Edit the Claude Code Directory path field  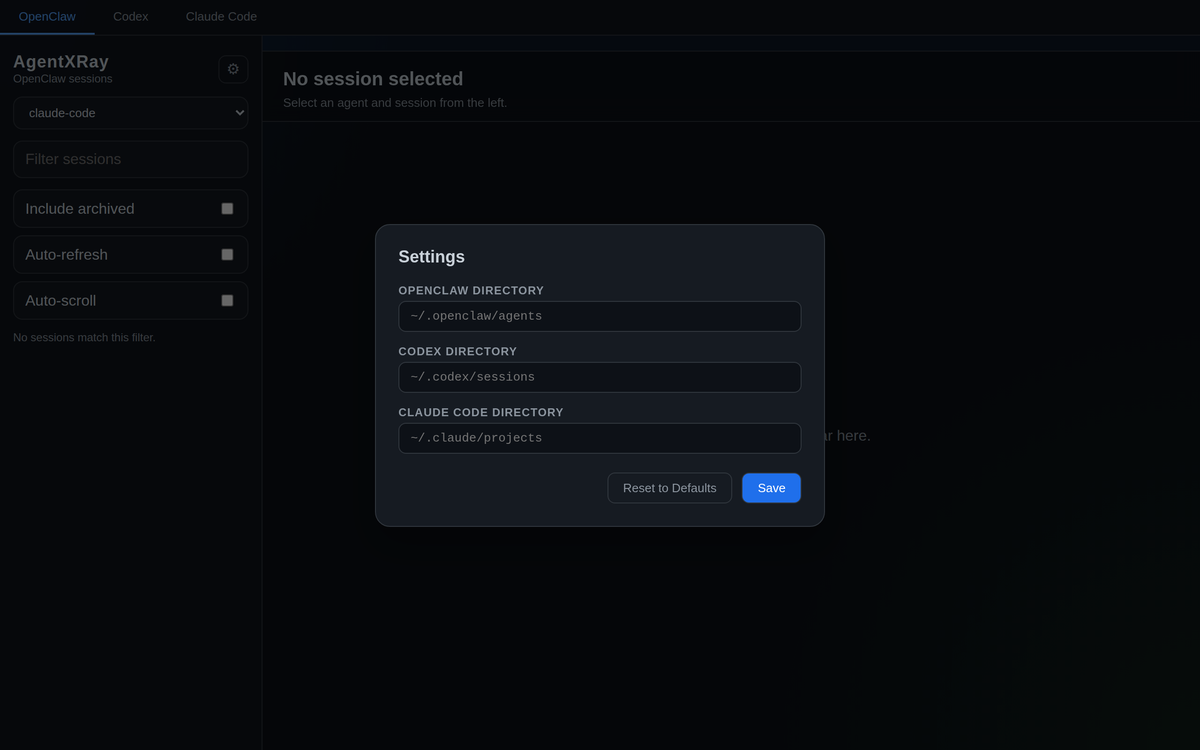[600, 438]
